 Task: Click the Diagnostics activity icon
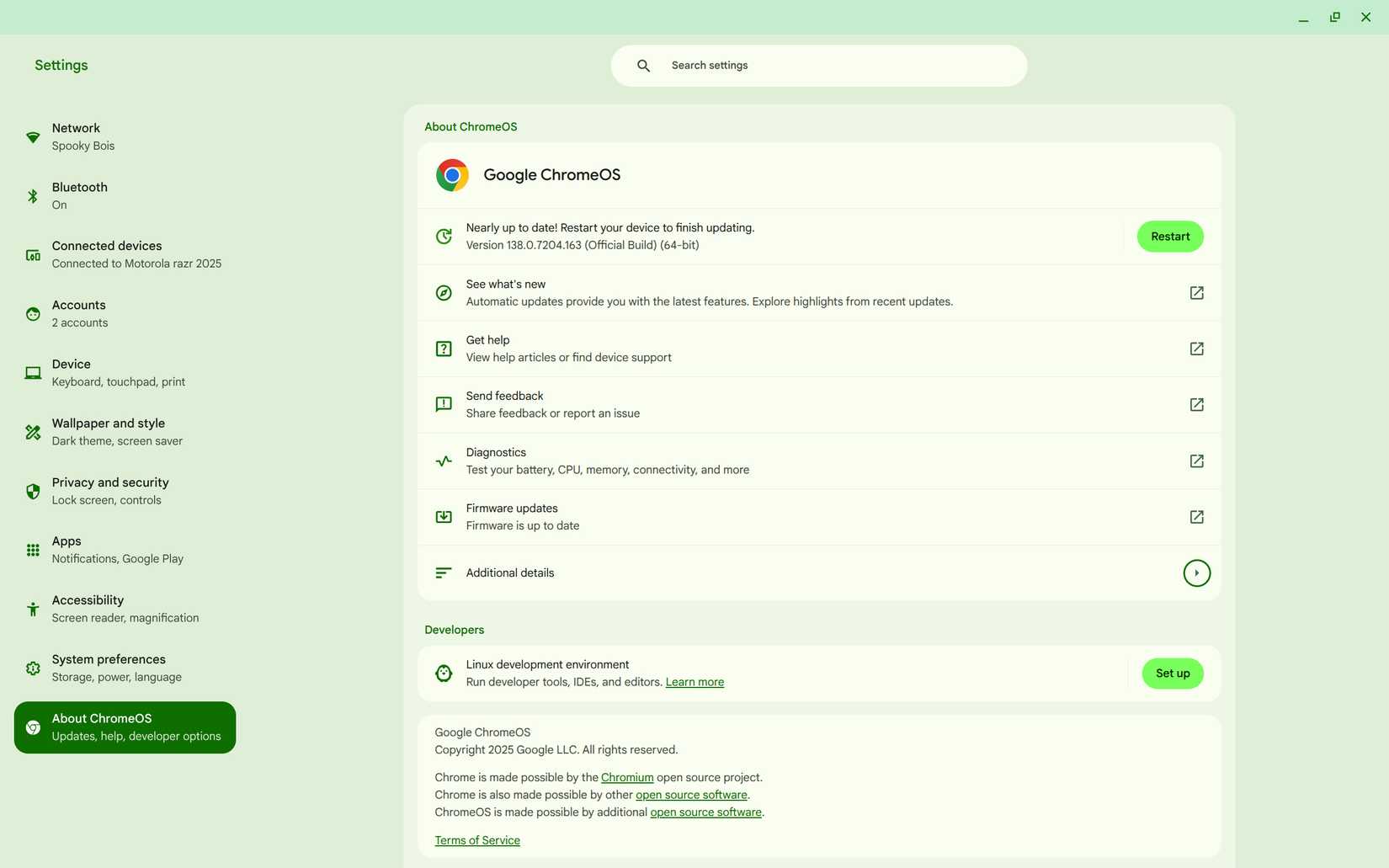[443, 461]
